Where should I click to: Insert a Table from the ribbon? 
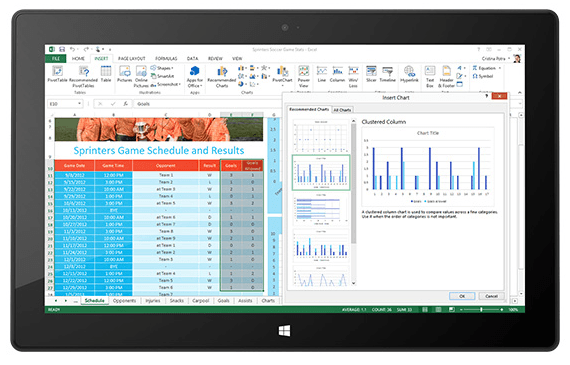(106, 74)
